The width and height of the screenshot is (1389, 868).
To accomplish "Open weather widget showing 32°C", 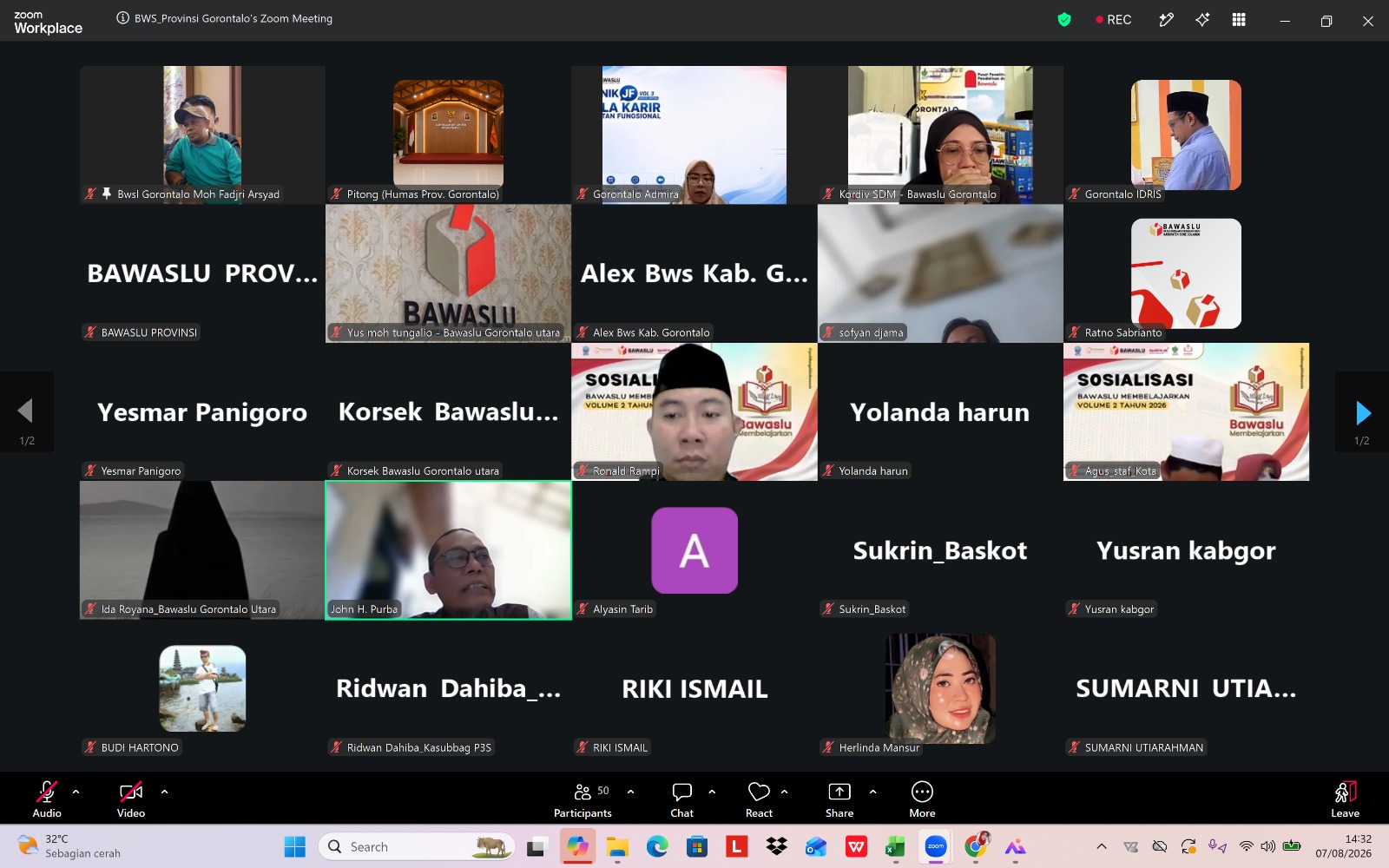I will 69,846.
